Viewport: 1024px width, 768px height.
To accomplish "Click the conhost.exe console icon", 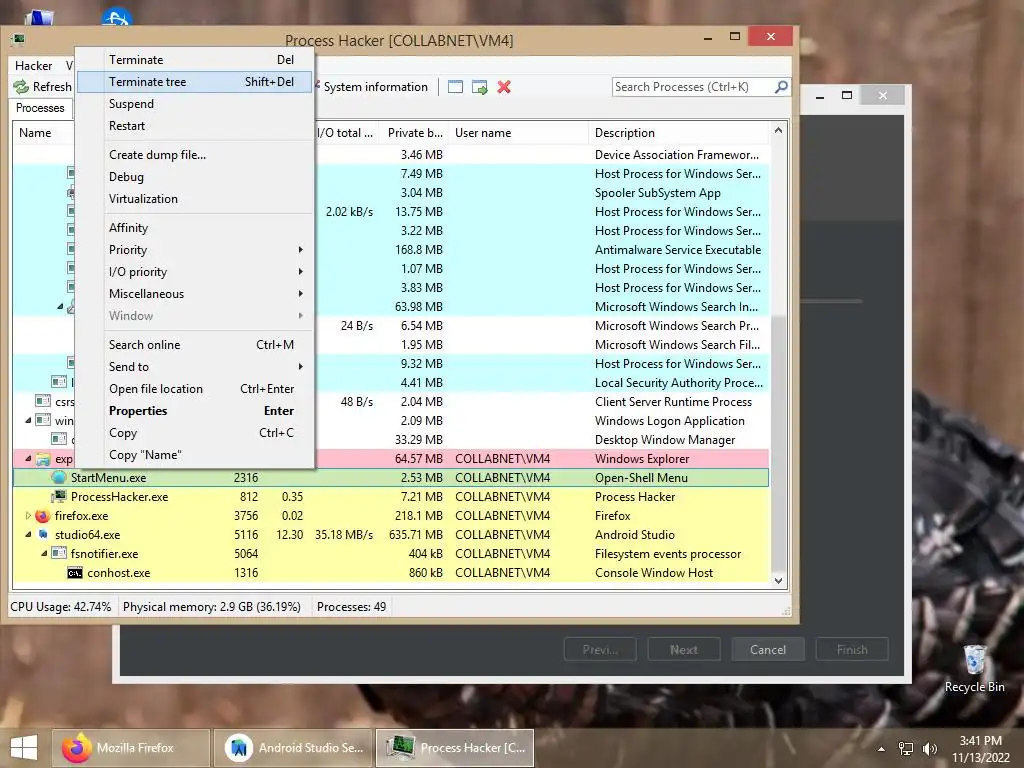I will [75, 573].
